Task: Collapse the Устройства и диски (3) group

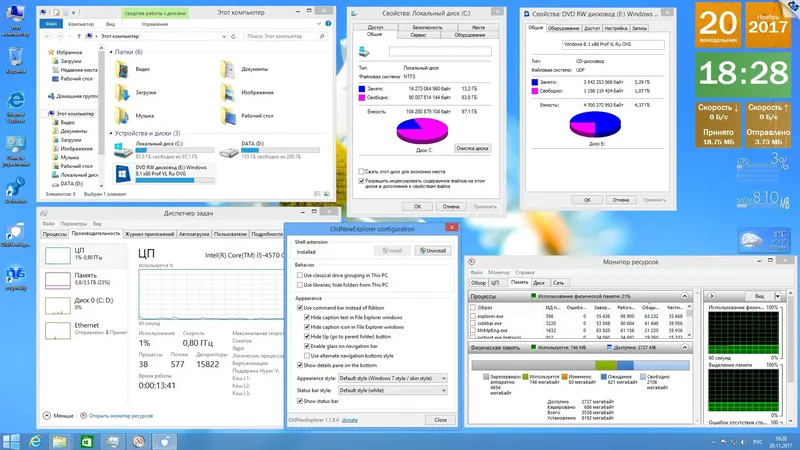Action: 111,133
